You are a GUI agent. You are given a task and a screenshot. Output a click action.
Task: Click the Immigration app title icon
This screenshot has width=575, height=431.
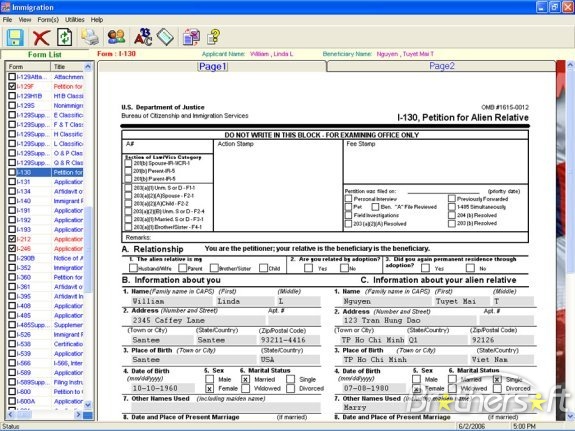6,7
